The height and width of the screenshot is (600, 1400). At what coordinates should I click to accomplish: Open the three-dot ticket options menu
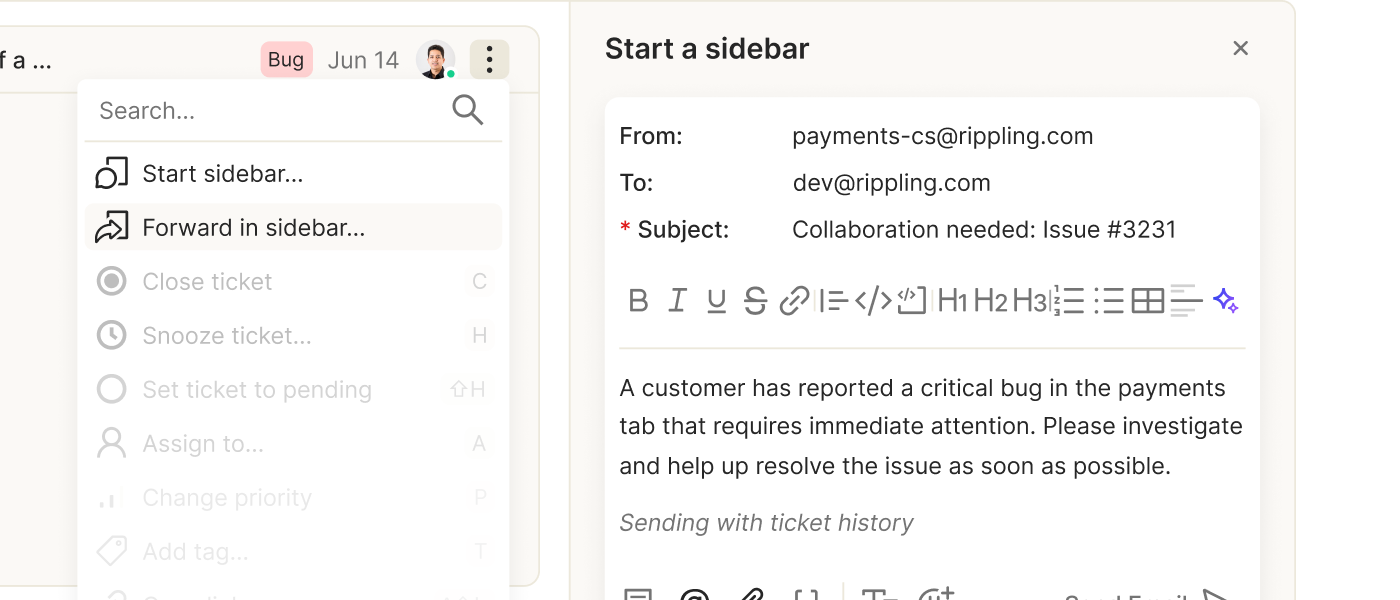click(489, 60)
